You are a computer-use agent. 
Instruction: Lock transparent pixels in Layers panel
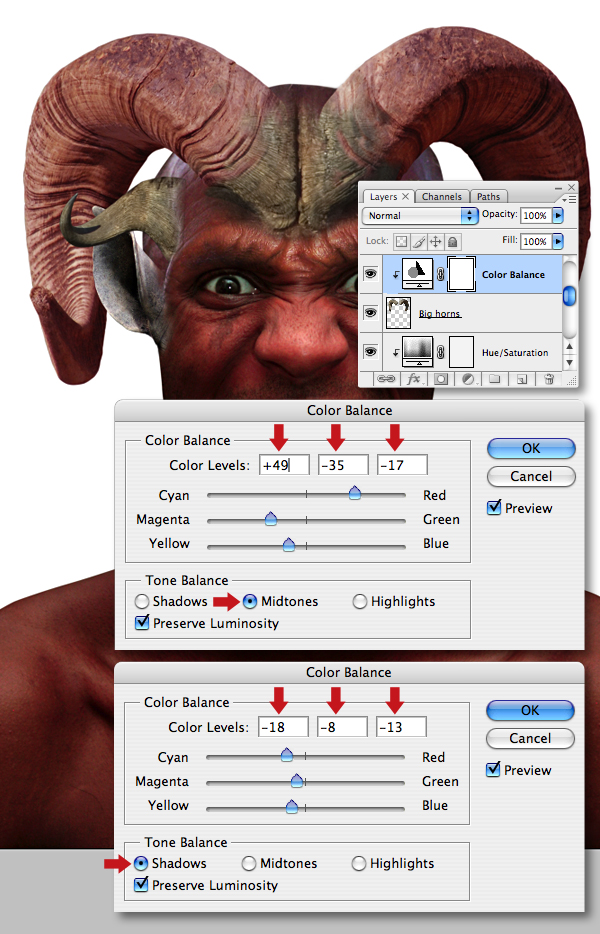(x=402, y=241)
